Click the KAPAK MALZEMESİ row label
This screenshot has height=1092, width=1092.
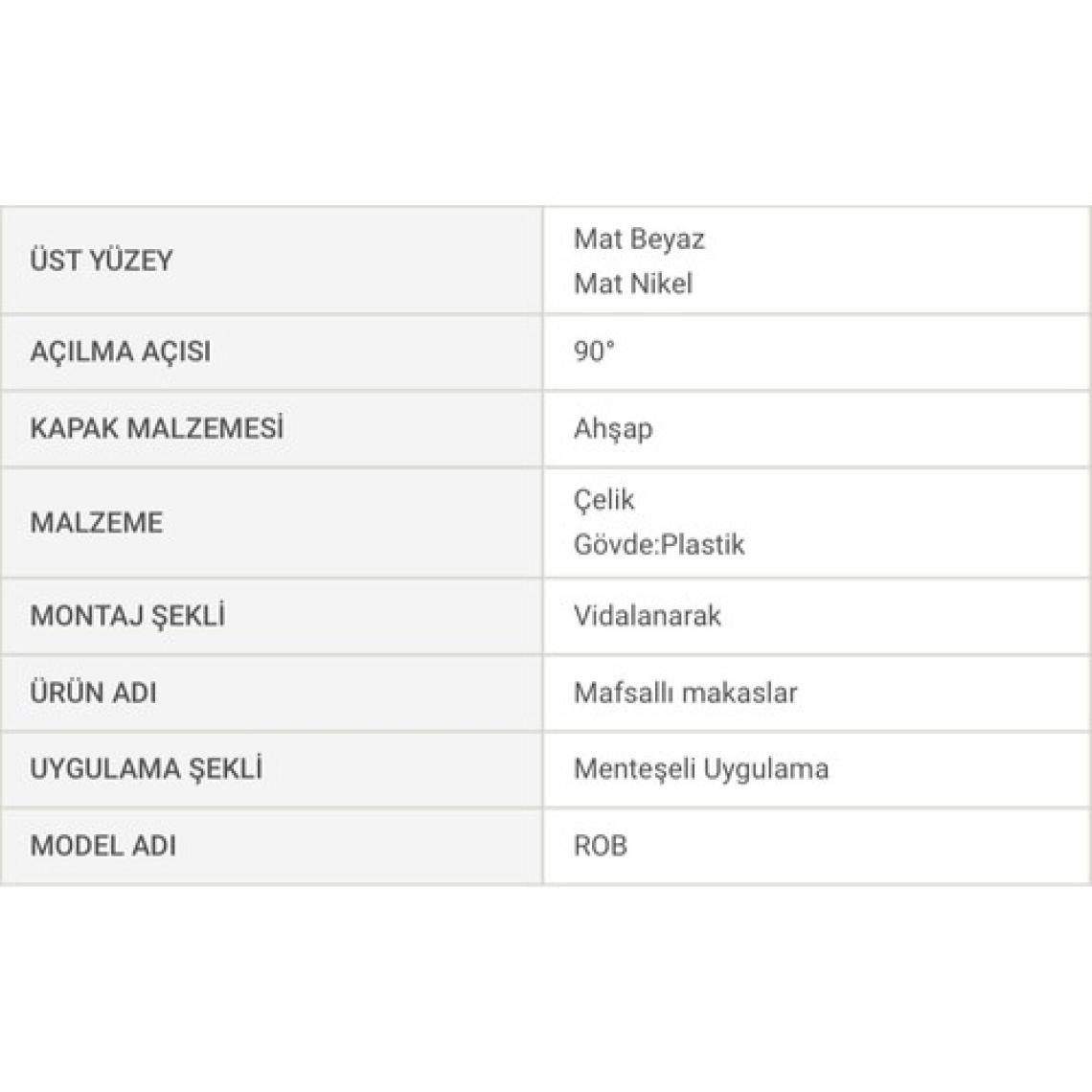[157, 428]
